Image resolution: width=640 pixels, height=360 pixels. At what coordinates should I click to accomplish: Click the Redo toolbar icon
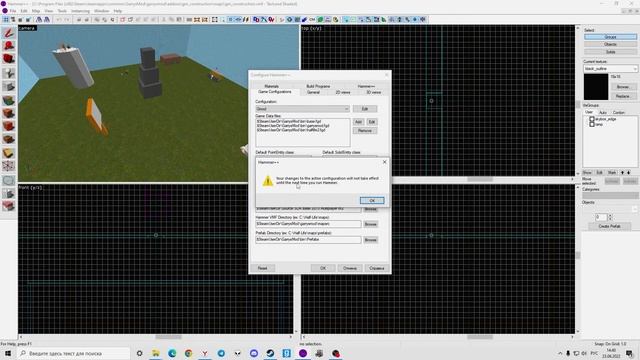pyautogui.click(x=67, y=20)
